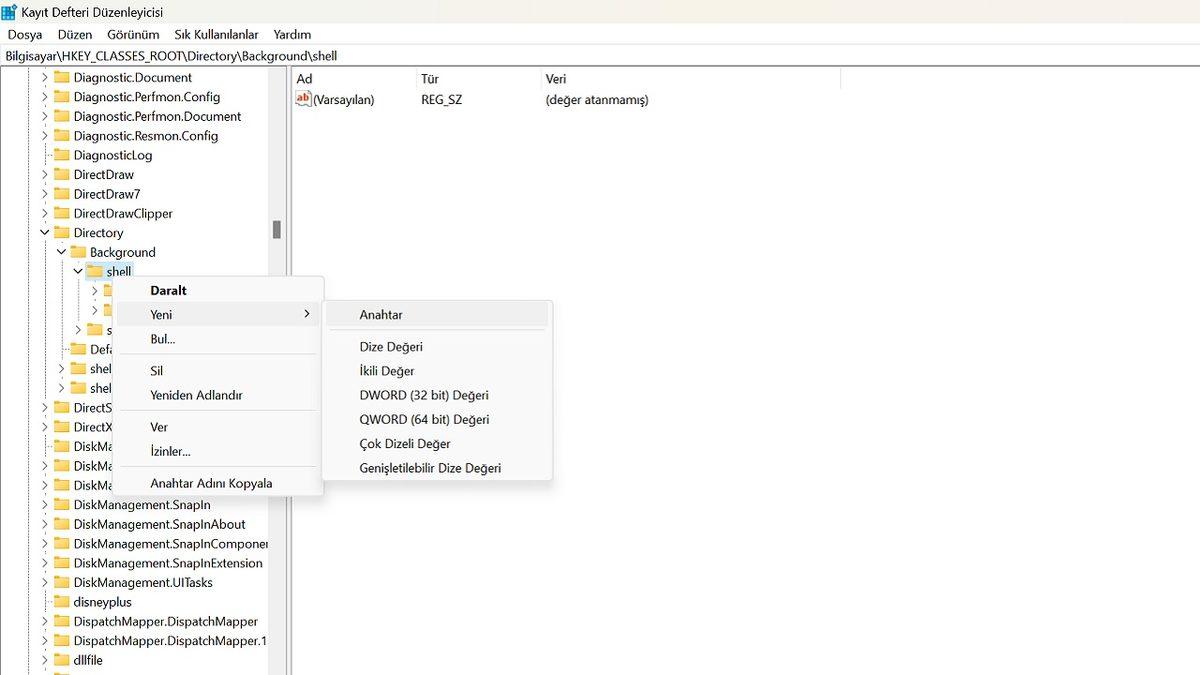Viewport: 1200px width, 675px height.
Task: Select DWORD (32 bit) Değeri option
Action: (x=424, y=395)
